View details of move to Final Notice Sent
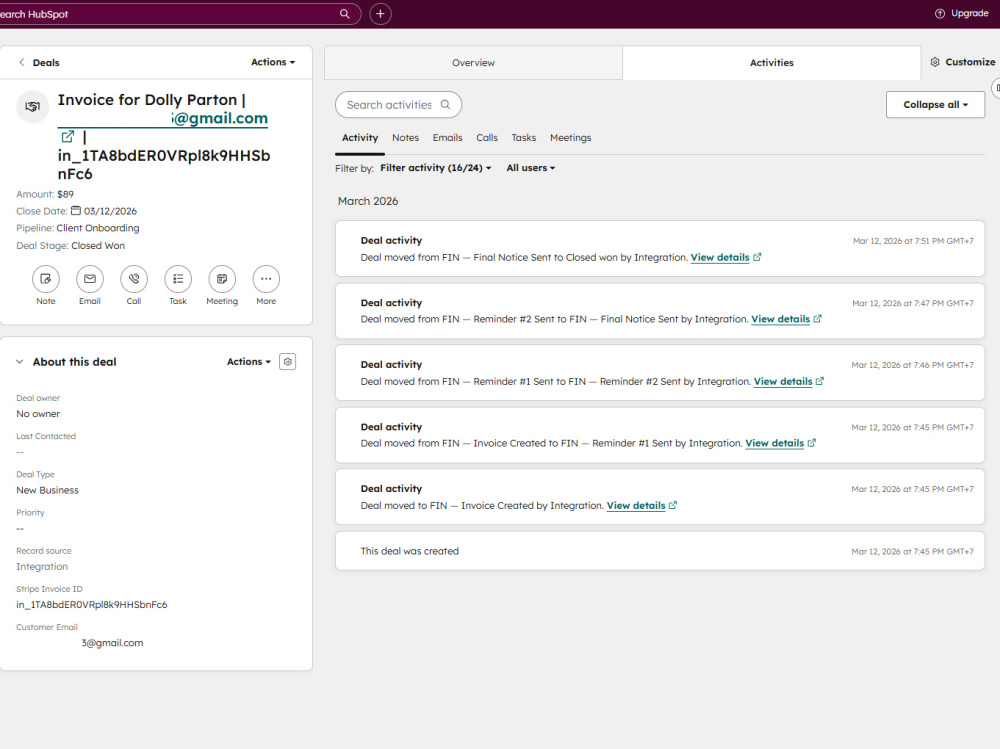1000x749 pixels. coord(781,319)
